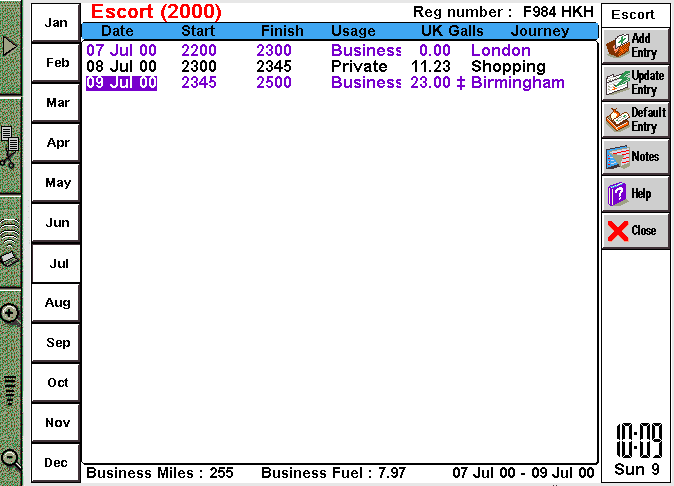674x486 pixels.
Task: Click the Usage column header
Action: pyautogui.click(x=353, y=31)
